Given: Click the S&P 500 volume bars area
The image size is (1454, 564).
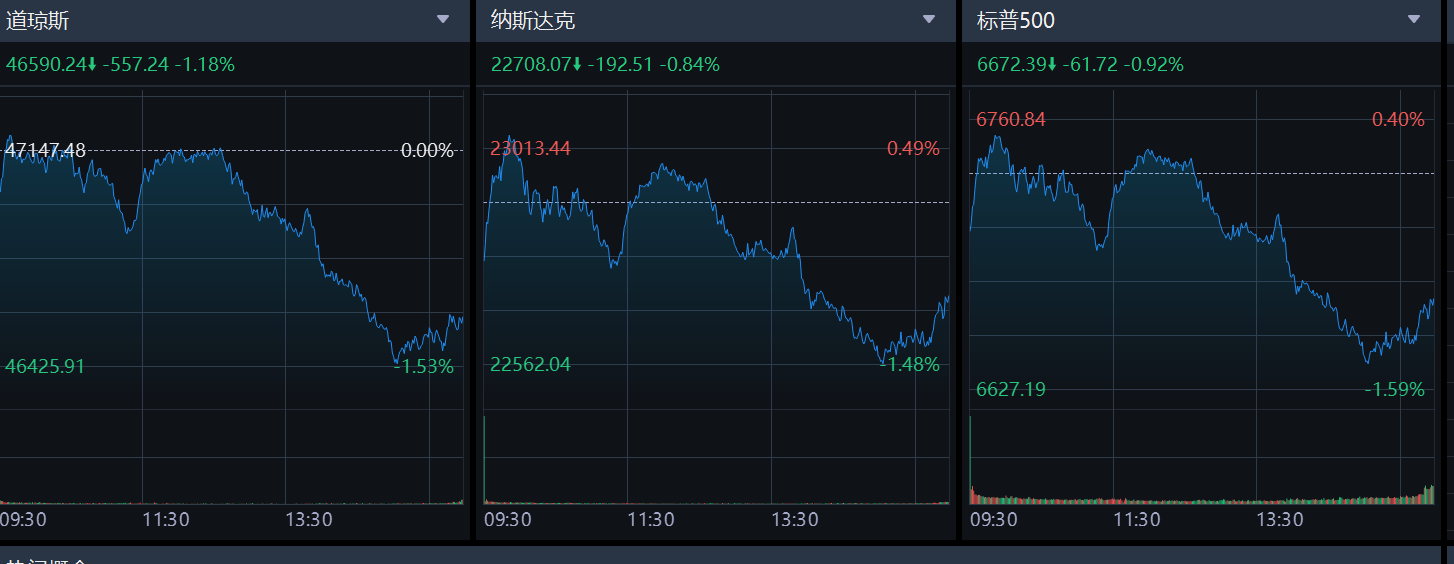Looking at the screenshot, I should (1200, 497).
